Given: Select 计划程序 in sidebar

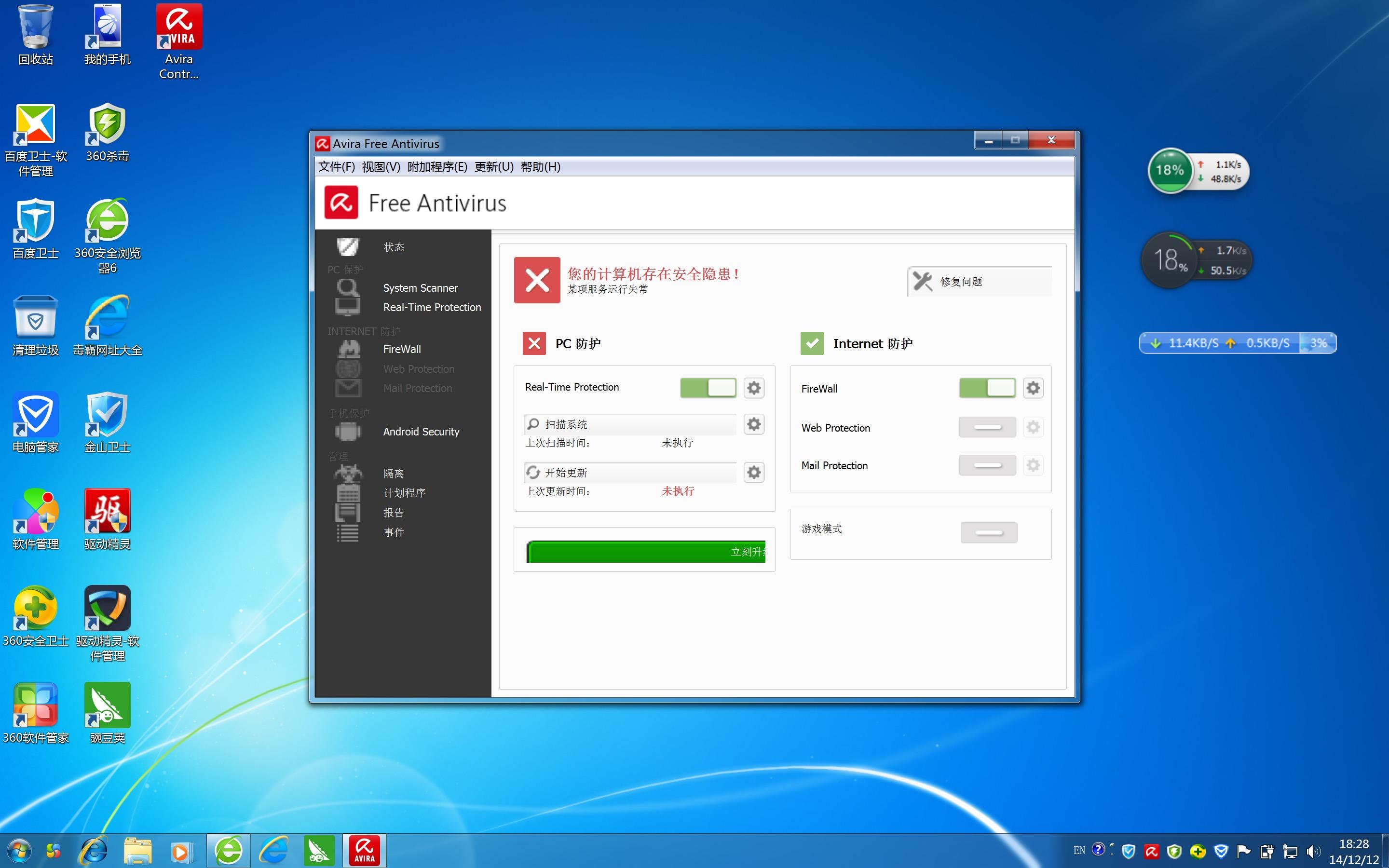Looking at the screenshot, I should [x=405, y=493].
